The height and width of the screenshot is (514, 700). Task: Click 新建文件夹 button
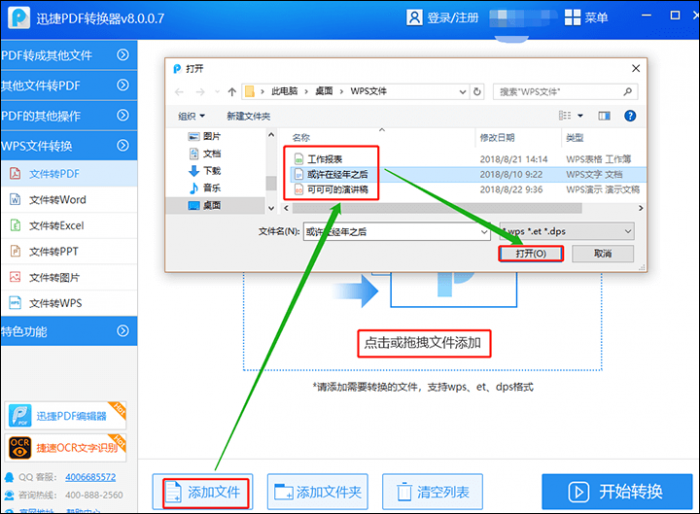pyautogui.click(x=248, y=116)
